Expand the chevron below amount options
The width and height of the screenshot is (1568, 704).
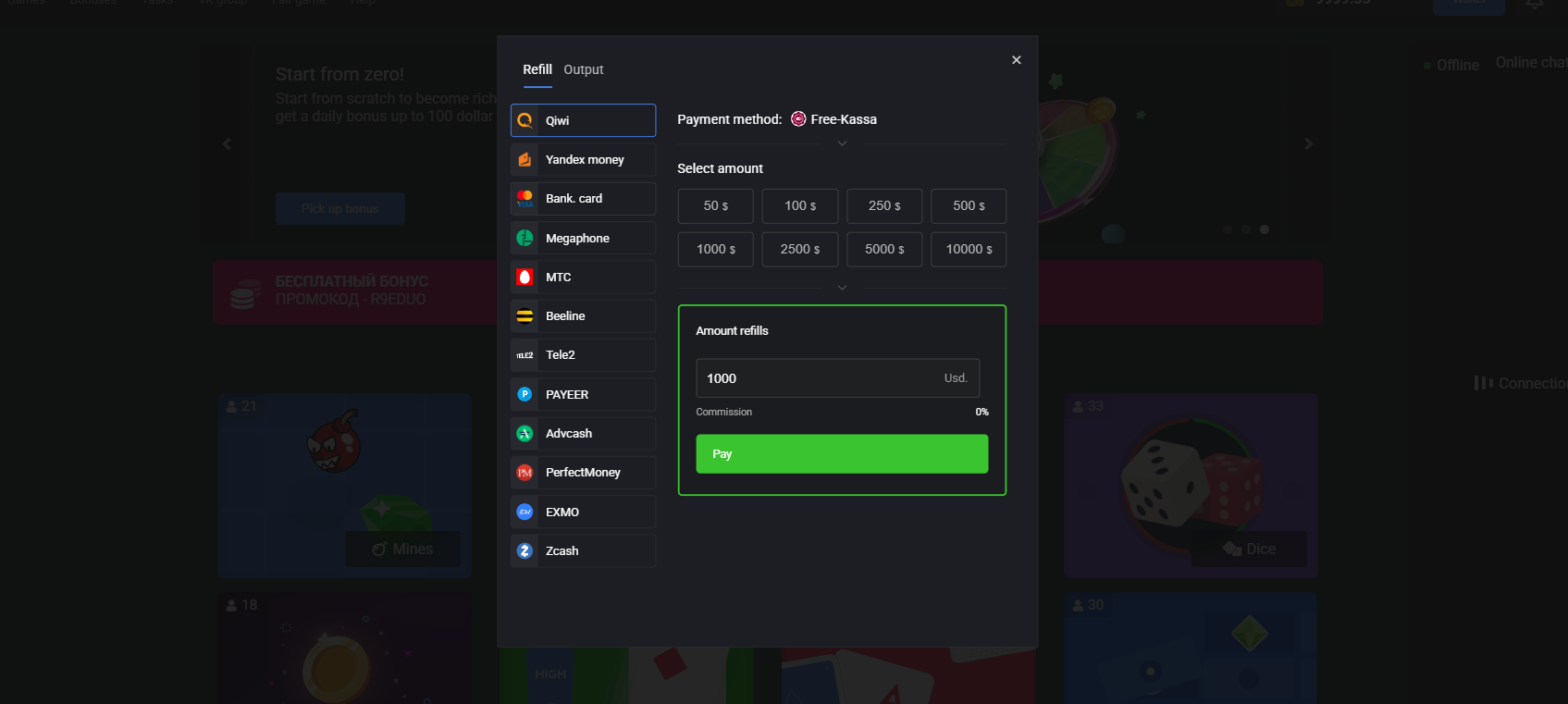pyautogui.click(x=842, y=288)
